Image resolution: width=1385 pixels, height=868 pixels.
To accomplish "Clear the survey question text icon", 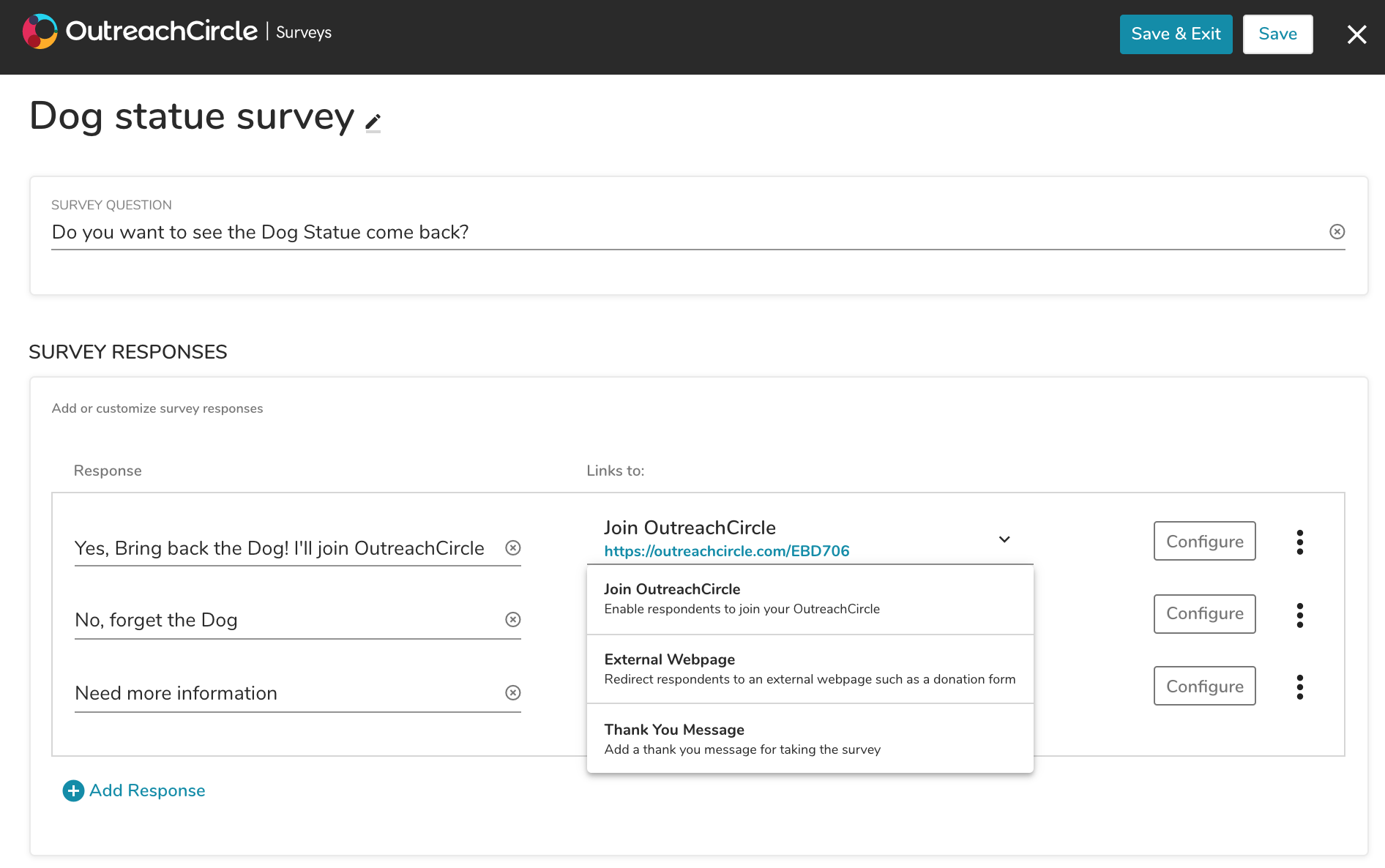I will [x=1337, y=231].
